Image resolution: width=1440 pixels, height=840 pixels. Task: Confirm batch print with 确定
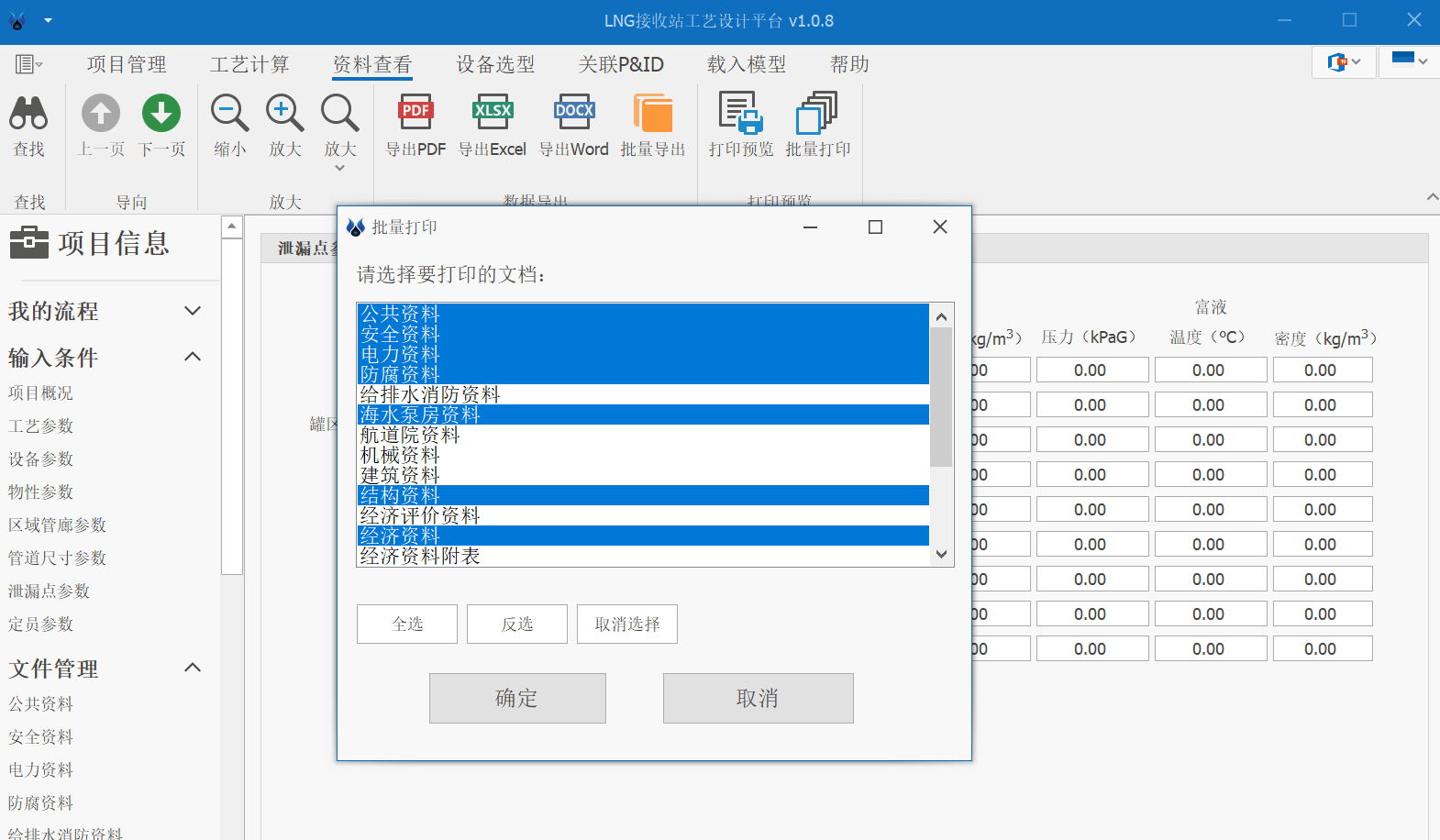pos(517,698)
